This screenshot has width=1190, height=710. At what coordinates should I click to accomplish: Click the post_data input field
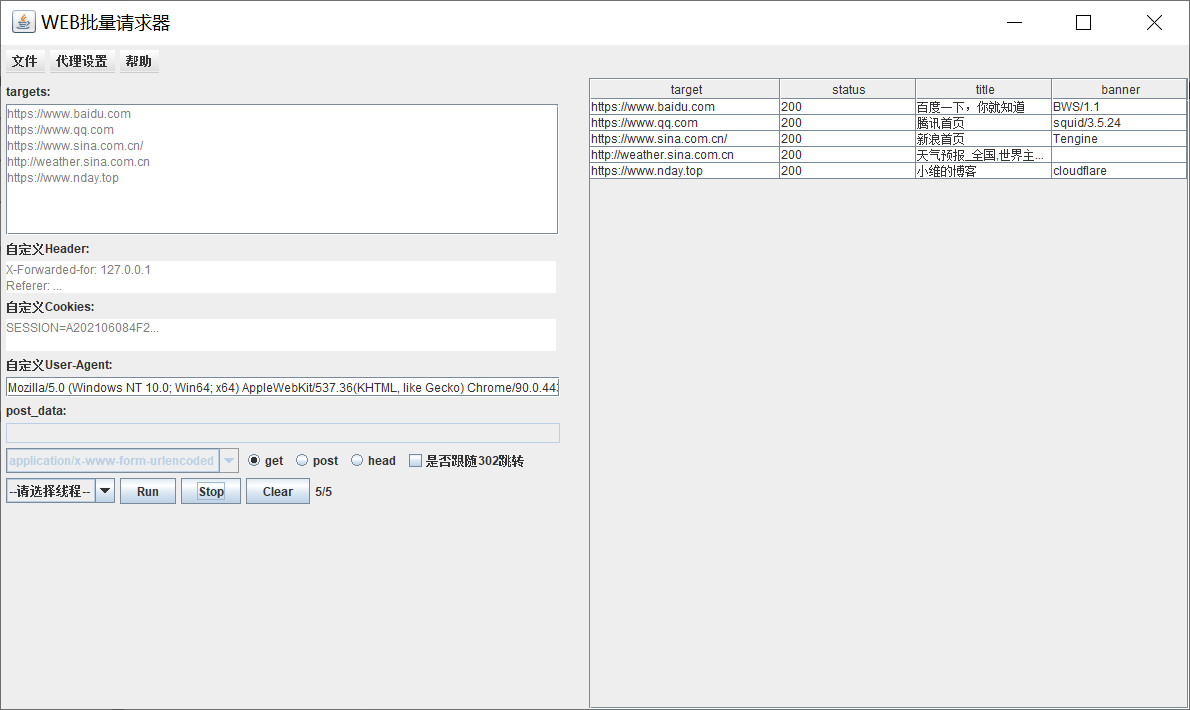point(282,433)
